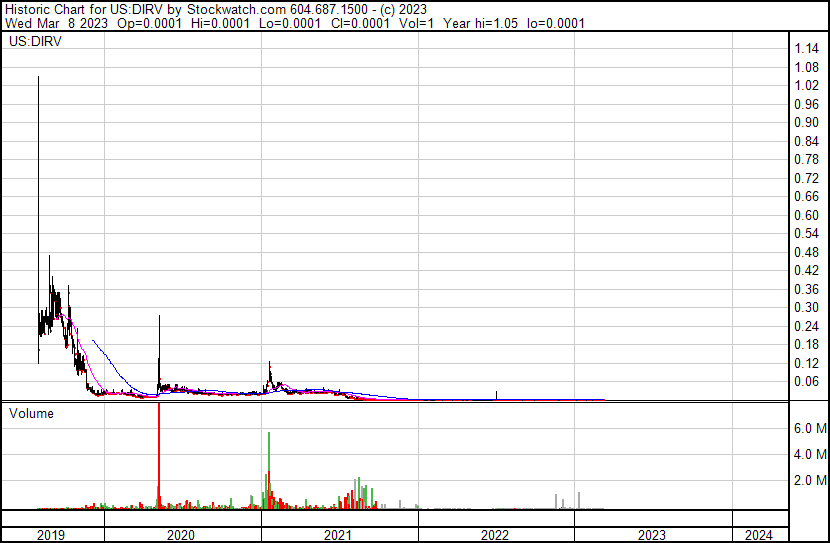Click the 0.06 price axis value

click(x=806, y=382)
